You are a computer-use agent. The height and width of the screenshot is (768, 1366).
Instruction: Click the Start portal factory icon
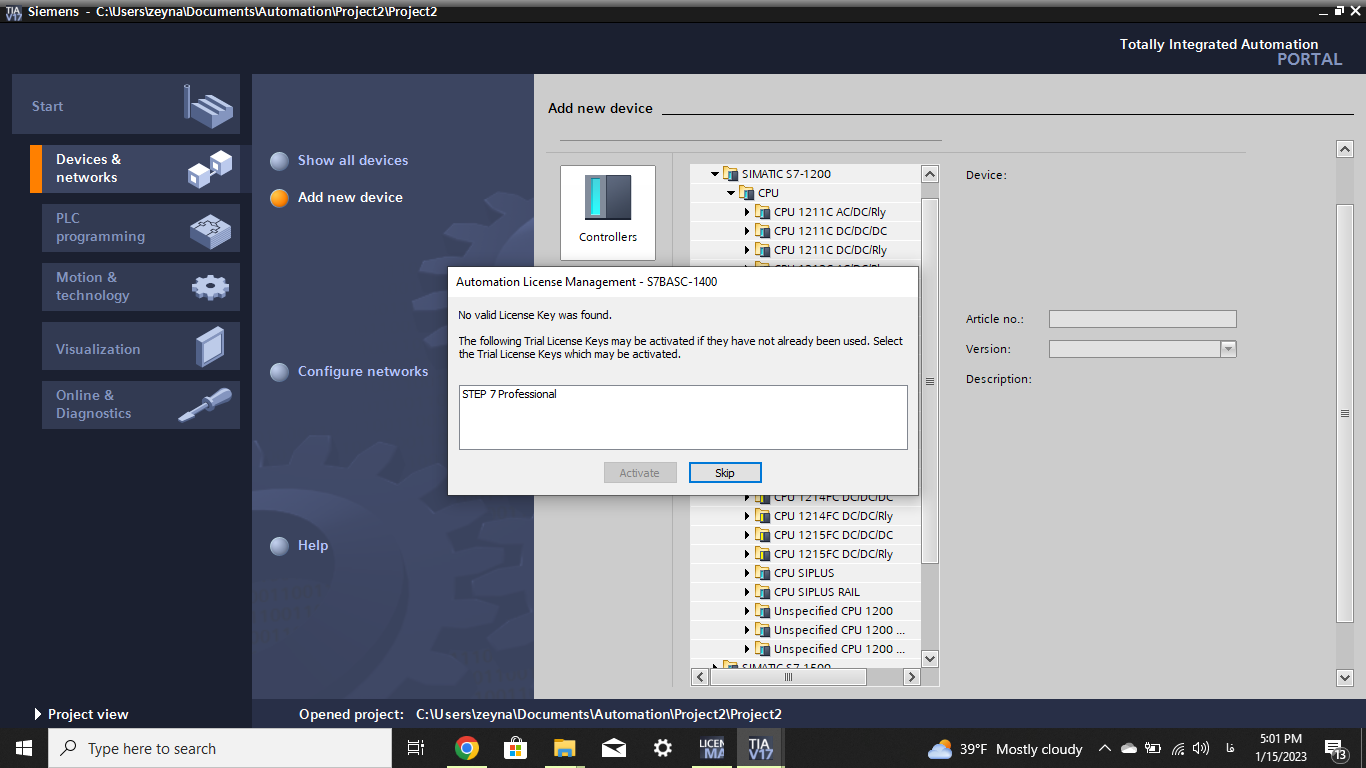208,105
